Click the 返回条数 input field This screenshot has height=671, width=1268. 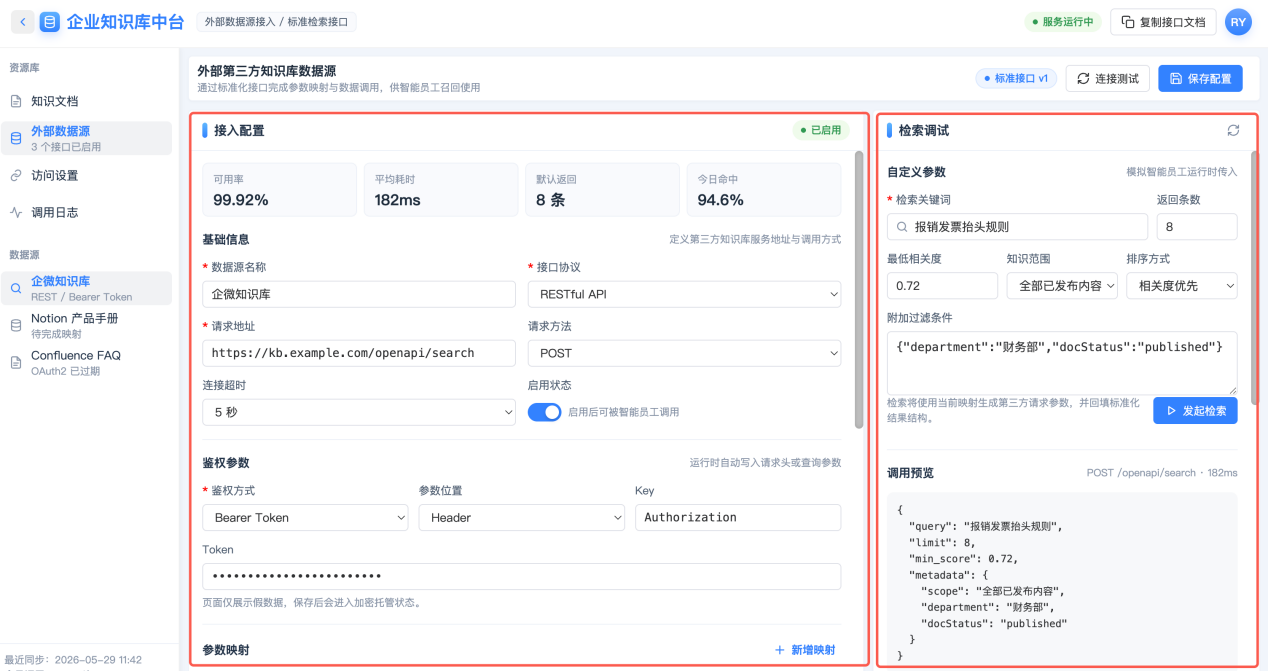(x=1197, y=227)
